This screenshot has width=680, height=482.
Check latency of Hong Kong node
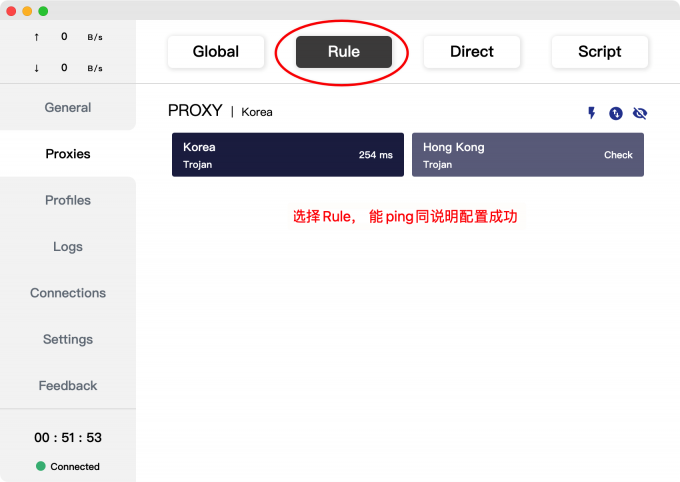click(x=618, y=155)
